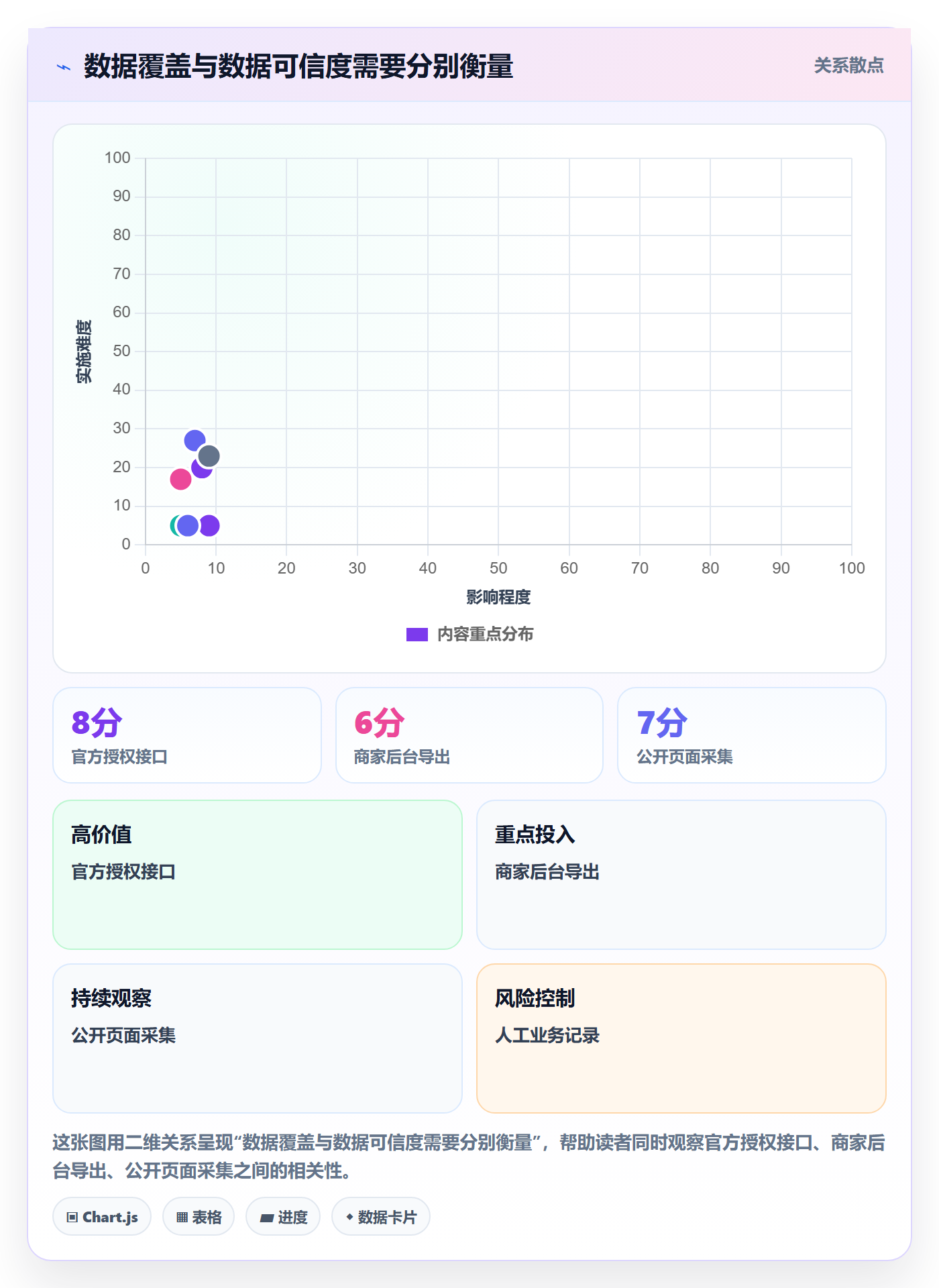The image size is (939, 1288).
Task: Click the Chart.js tag label
Action: click(x=110, y=1217)
